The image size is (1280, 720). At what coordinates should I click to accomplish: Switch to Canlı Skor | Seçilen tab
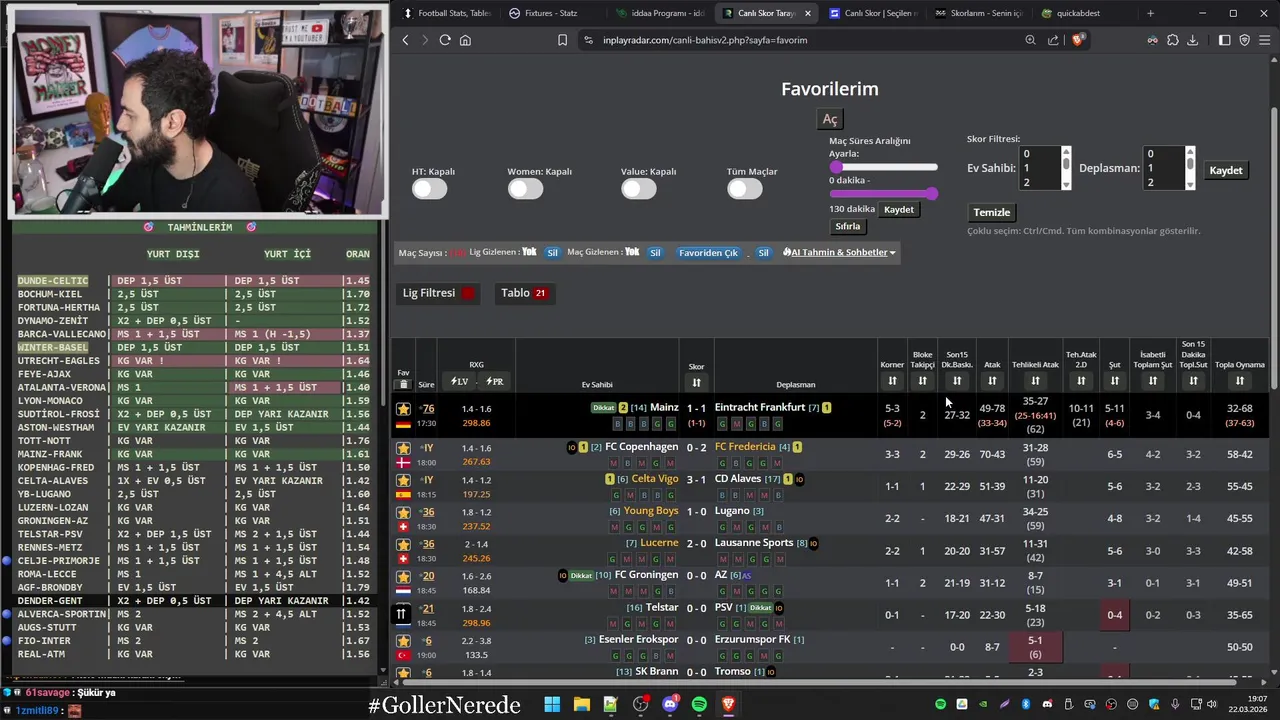tap(872, 13)
